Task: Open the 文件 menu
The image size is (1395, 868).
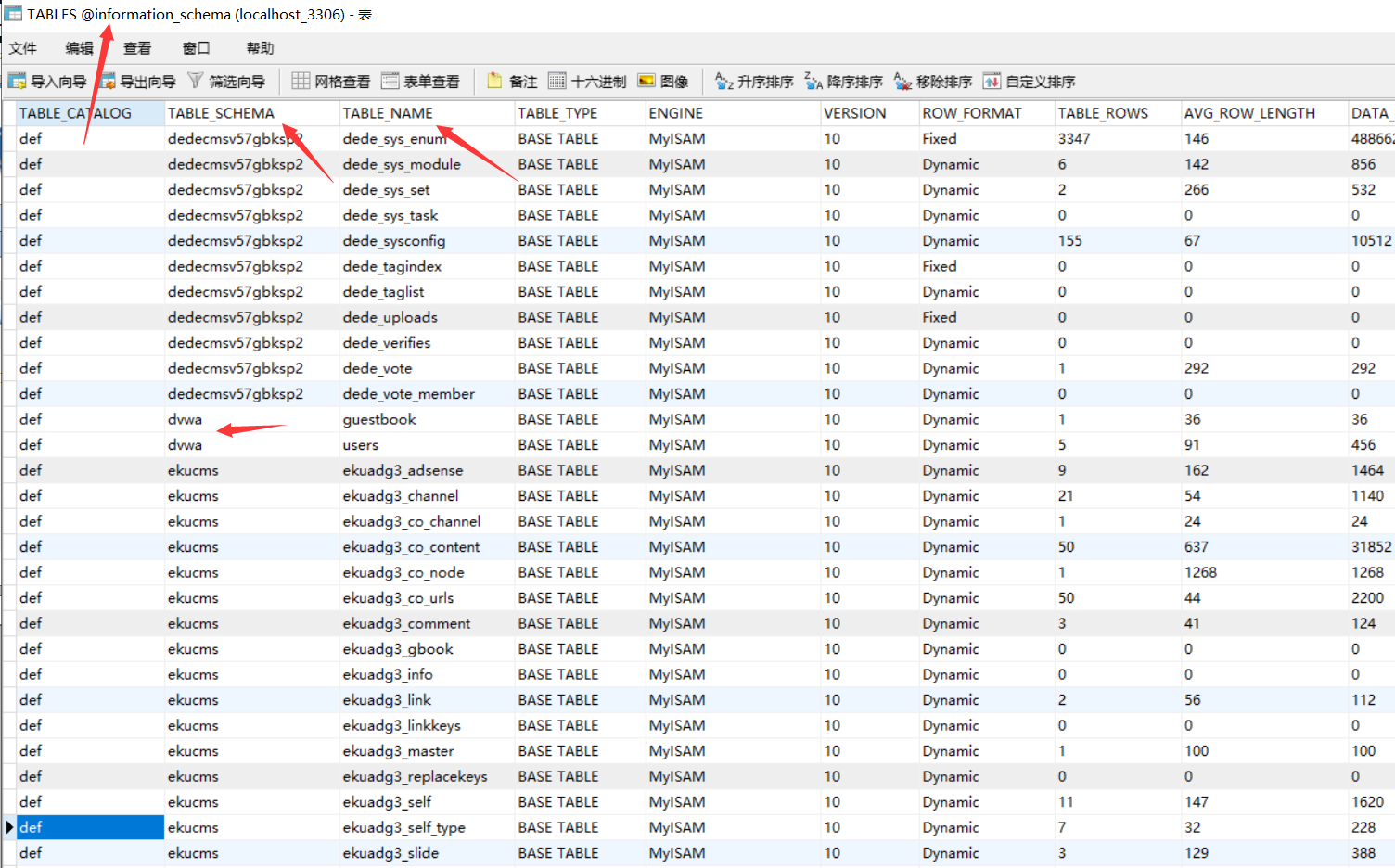Action: 23,48
